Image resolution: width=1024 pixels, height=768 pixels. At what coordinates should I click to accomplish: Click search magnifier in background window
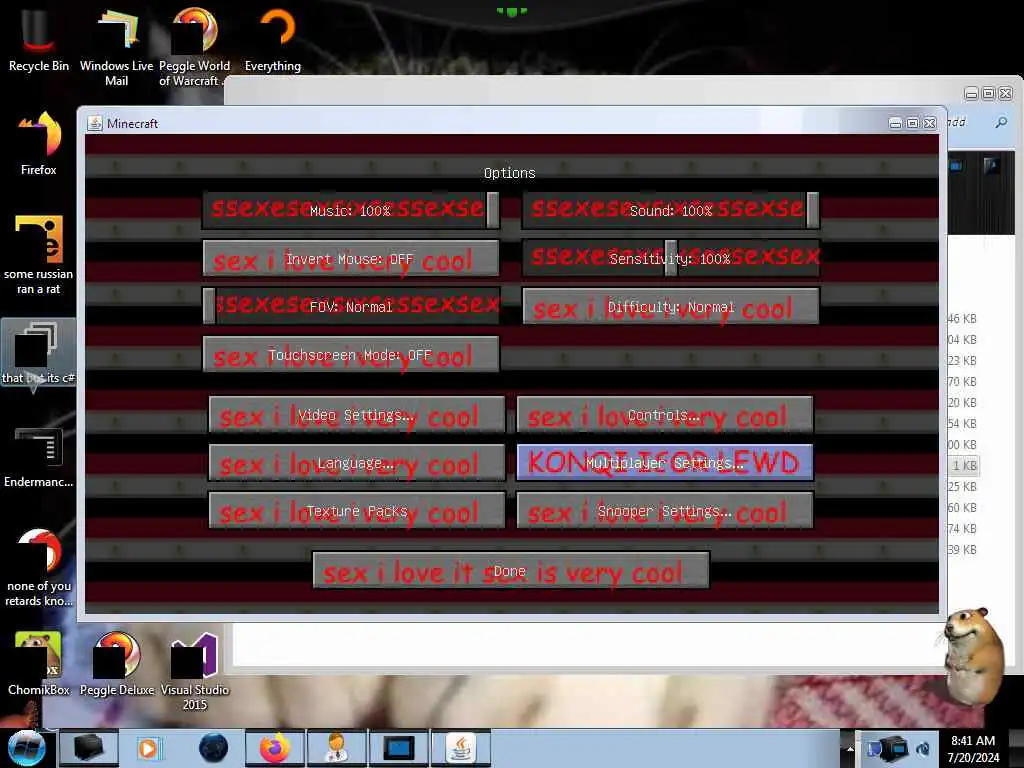point(1001,122)
